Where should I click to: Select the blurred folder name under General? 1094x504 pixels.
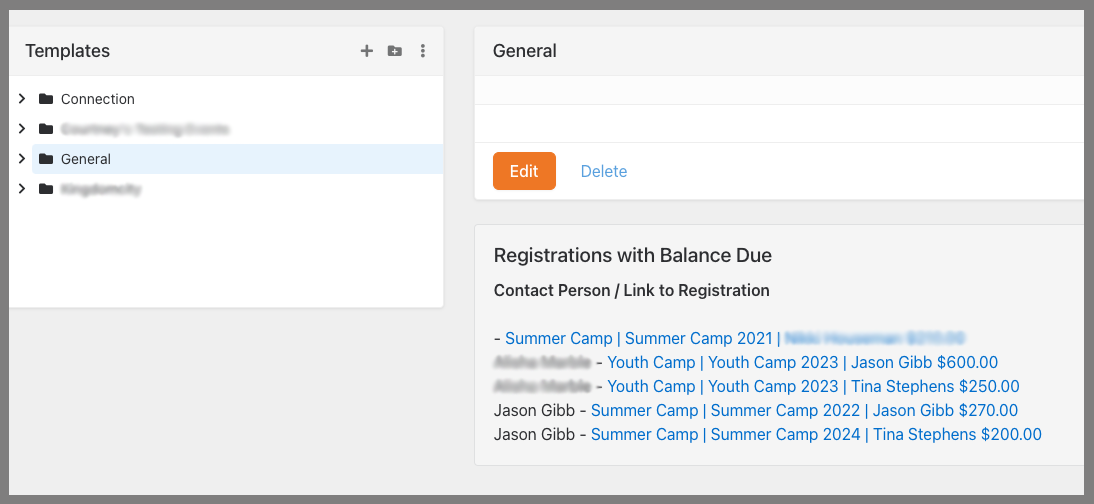pyautogui.click(x=101, y=189)
